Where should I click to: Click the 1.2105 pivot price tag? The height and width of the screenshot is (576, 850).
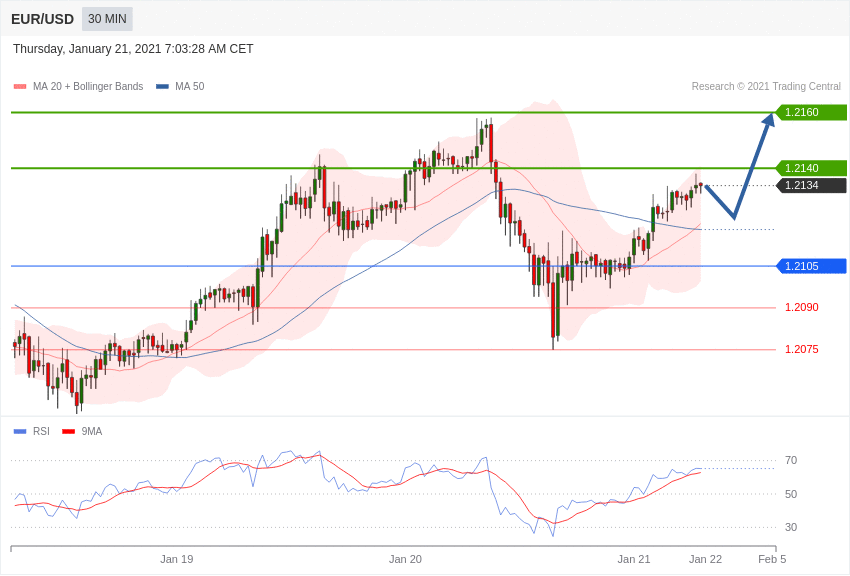pyautogui.click(x=811, y=266)
